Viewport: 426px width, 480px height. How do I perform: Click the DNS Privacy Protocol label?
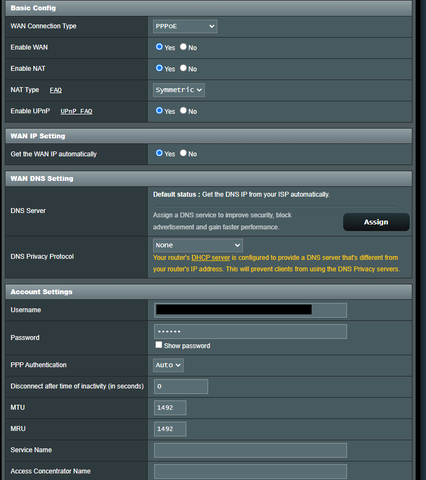[x=42, y=256]
